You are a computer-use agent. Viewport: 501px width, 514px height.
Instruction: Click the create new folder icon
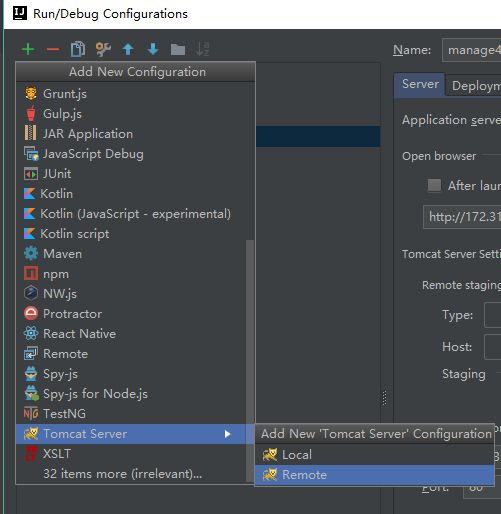[x=178, y=50]
